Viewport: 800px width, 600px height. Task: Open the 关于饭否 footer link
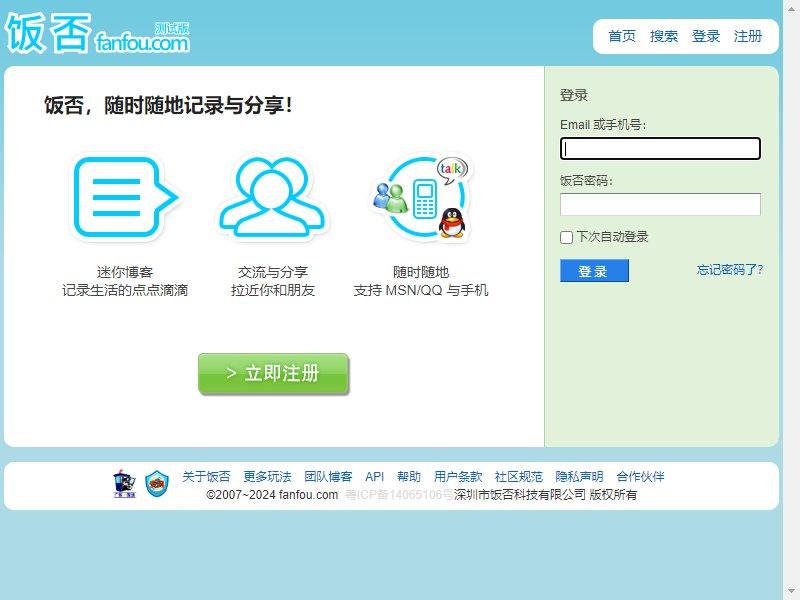coord(206,477)
